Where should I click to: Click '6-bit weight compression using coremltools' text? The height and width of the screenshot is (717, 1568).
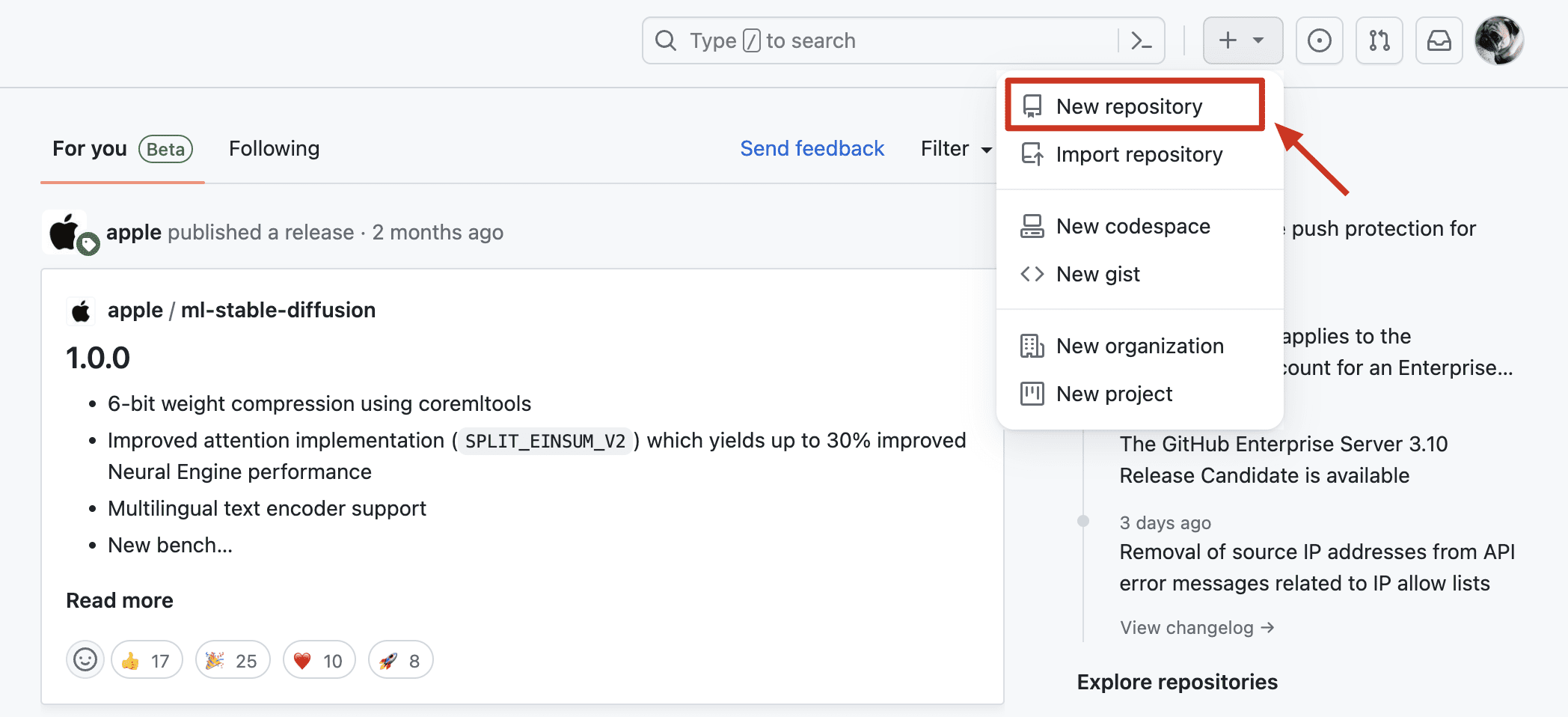coord(319,404)
